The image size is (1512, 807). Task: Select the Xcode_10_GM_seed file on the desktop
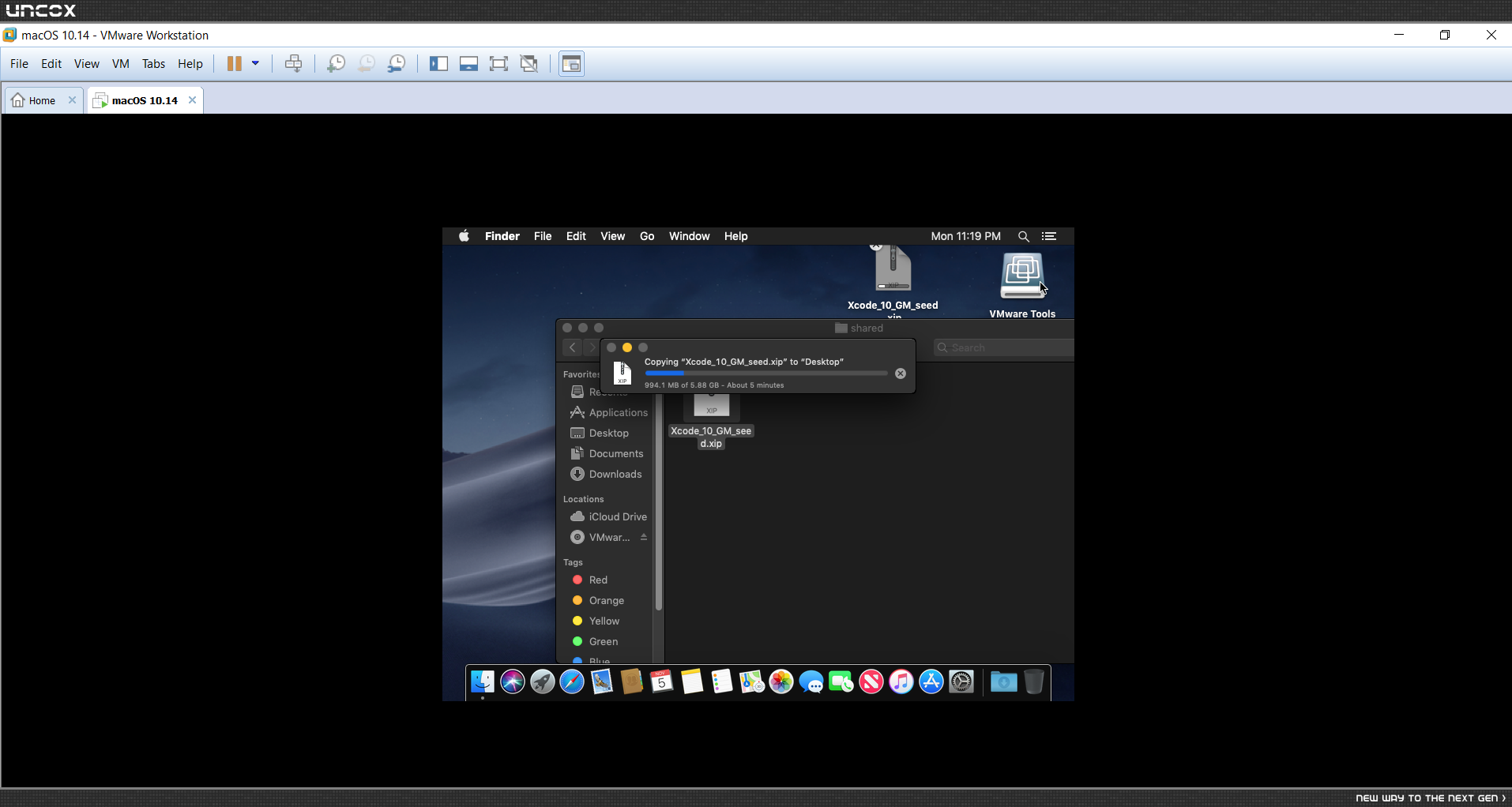pos(893,280)
